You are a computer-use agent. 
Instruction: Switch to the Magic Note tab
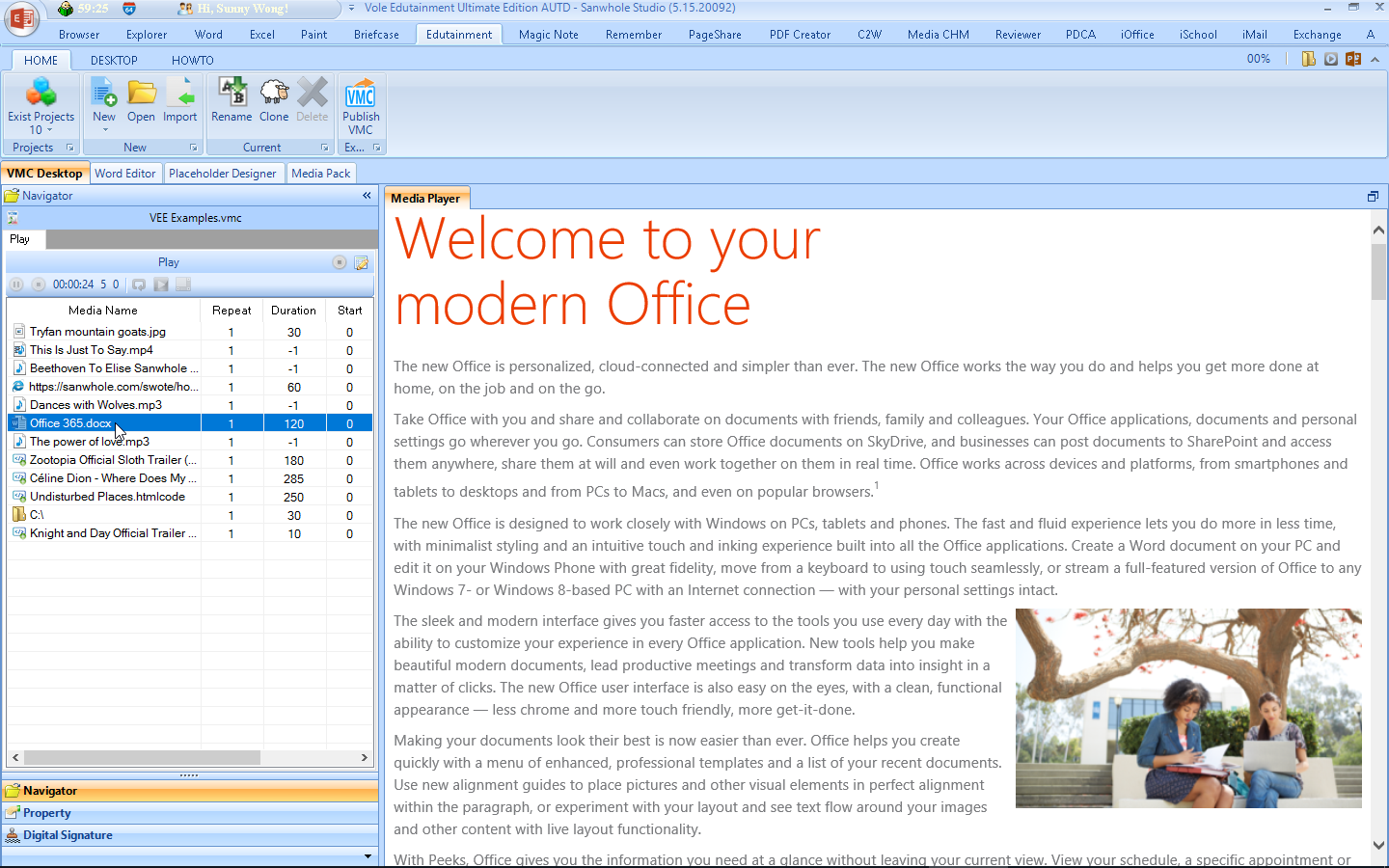pos(548,35)
